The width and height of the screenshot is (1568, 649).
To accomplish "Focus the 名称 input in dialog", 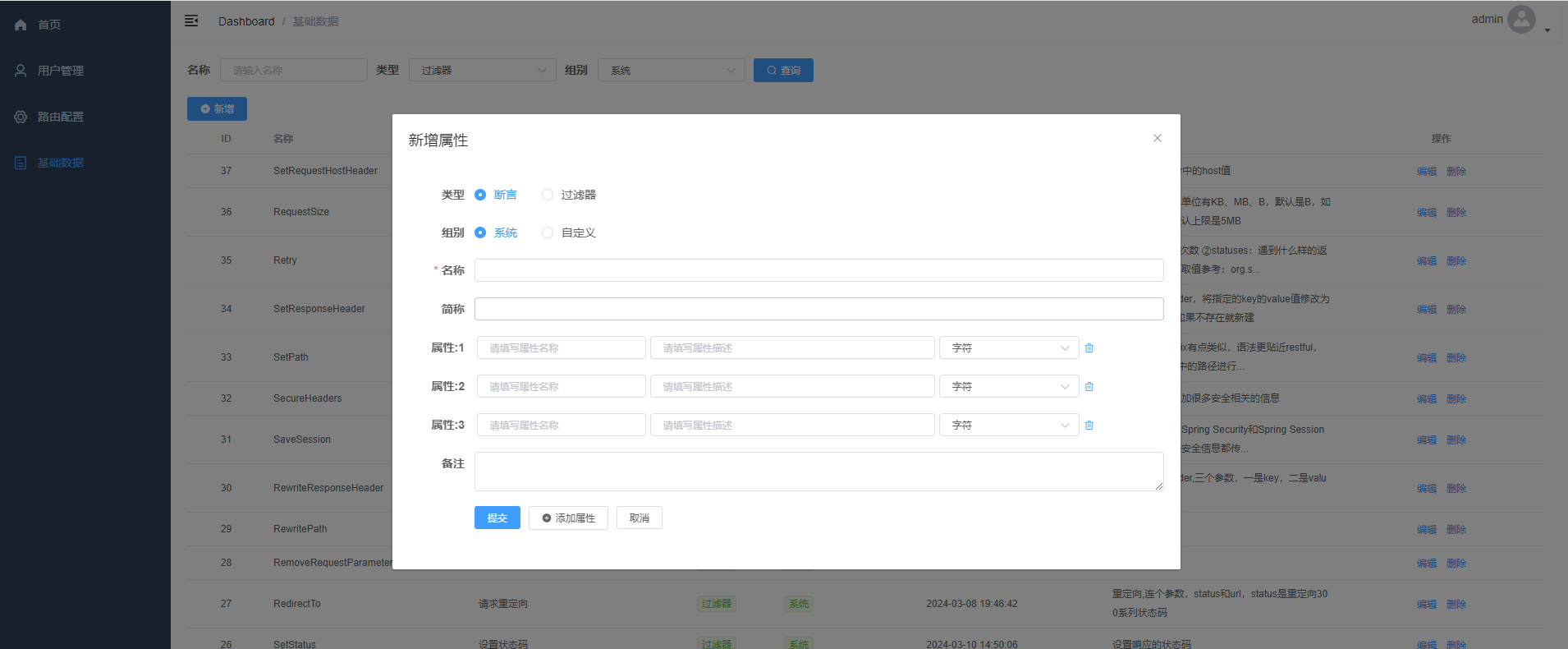I will click(x=819, y=270).
